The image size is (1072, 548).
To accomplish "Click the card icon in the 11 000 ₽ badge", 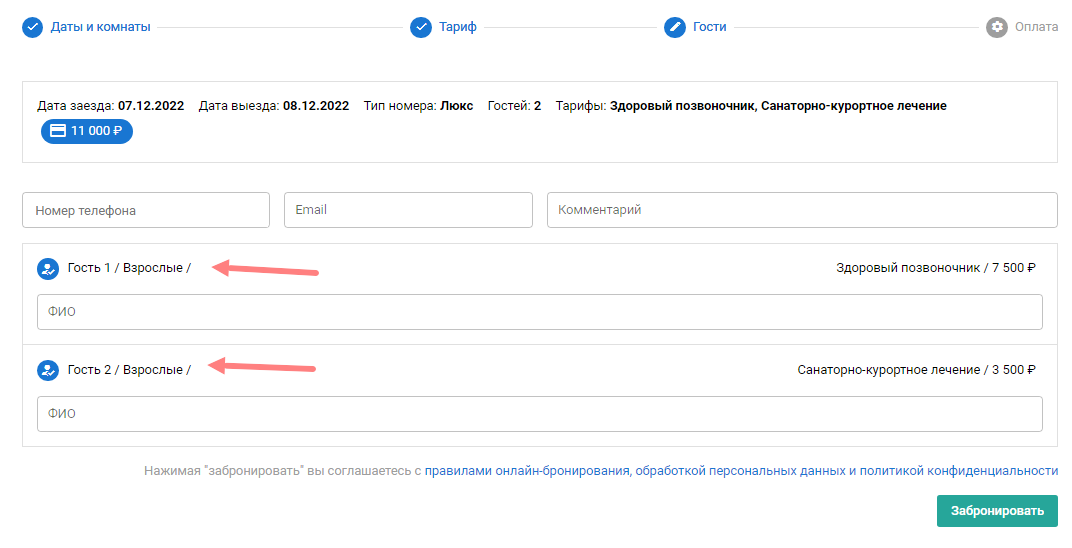I will tap(58, 131).
